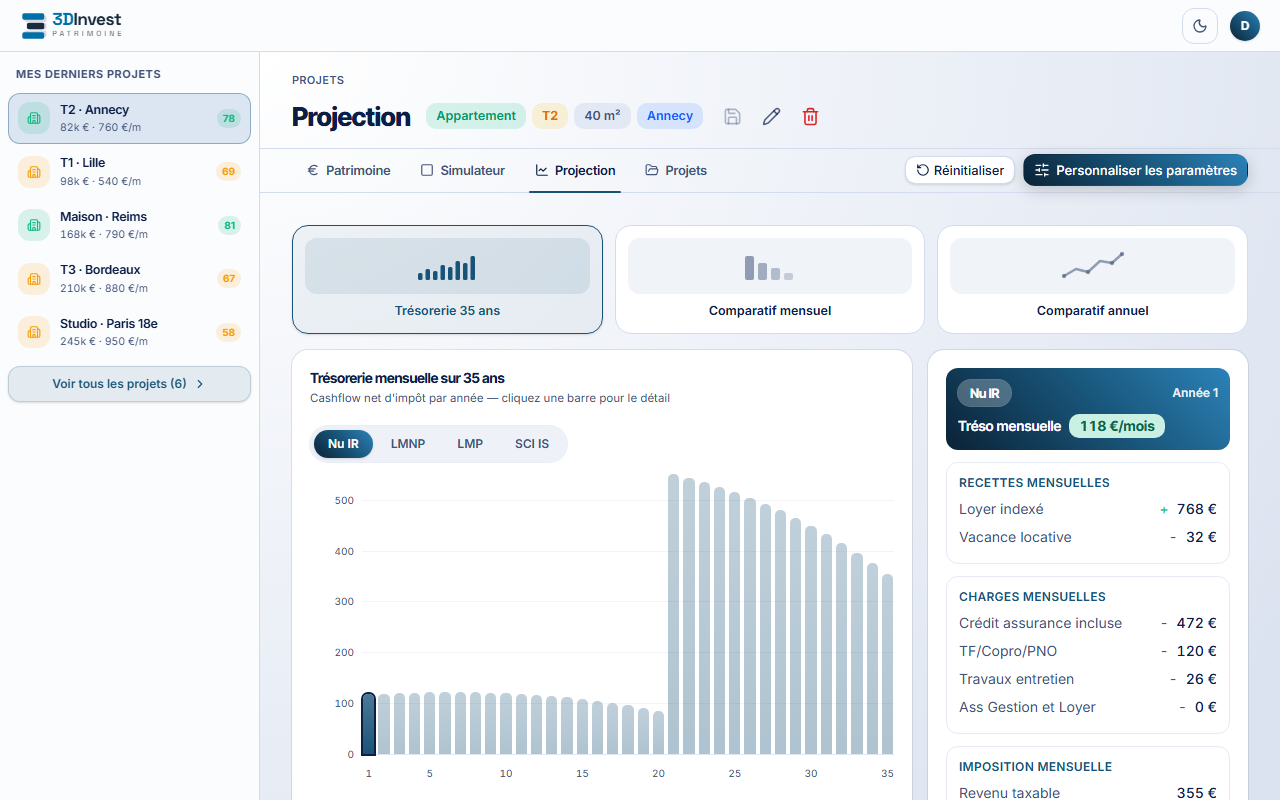Click the 40 m² tag
This screenshot has width=1280, height=800.
pyautogui.click(x=602, y=116)
